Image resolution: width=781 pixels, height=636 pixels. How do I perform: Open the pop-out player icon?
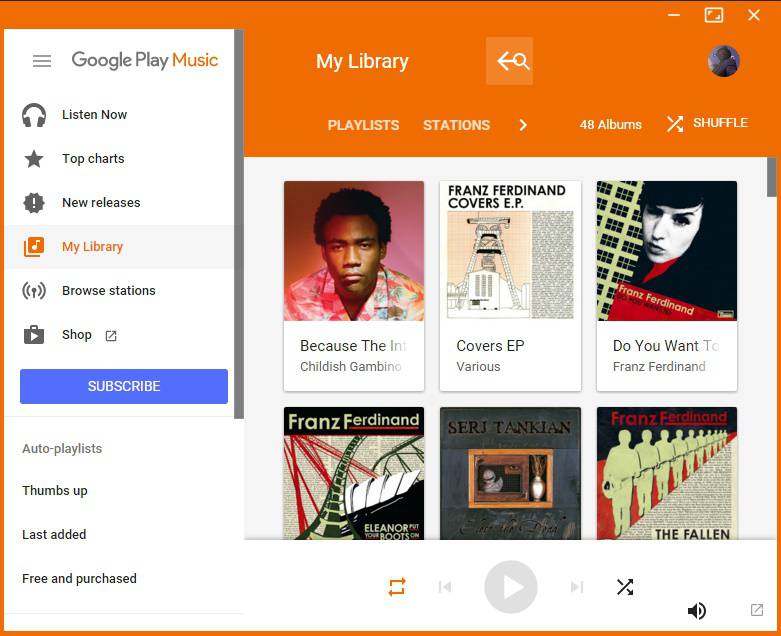(757, 610)
